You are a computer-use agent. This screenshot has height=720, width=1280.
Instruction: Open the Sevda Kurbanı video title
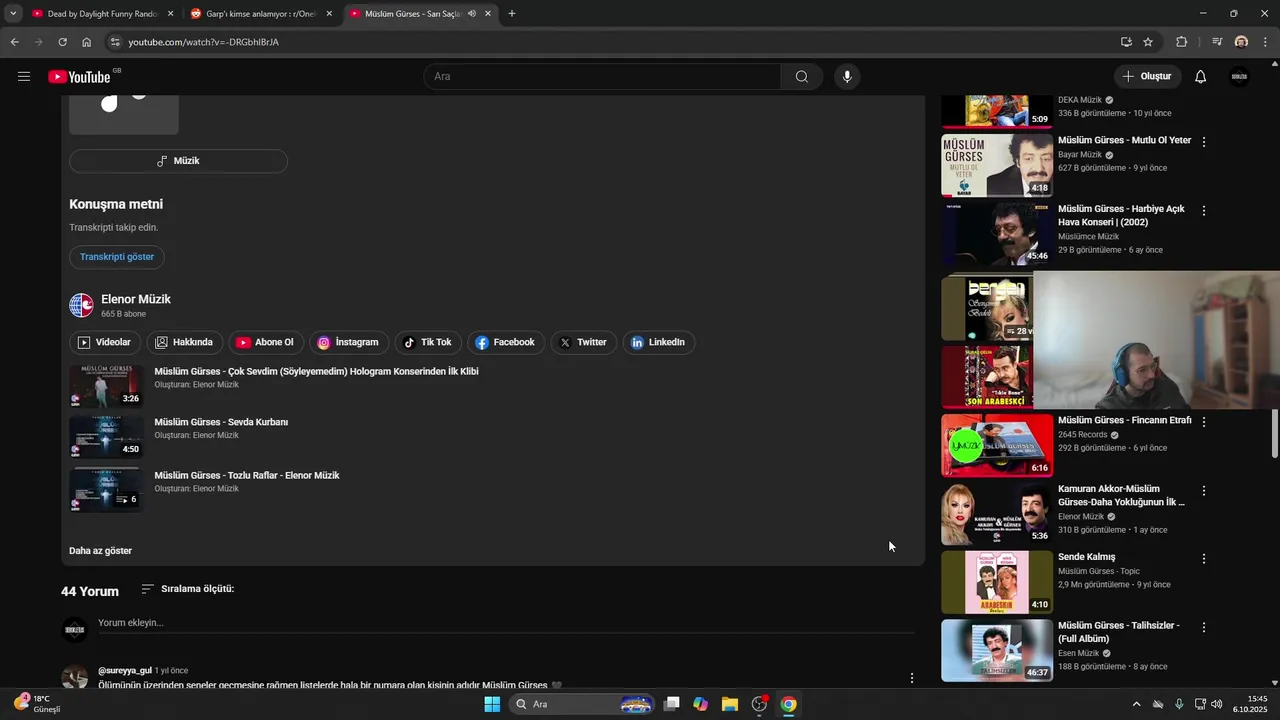(221, 422)
